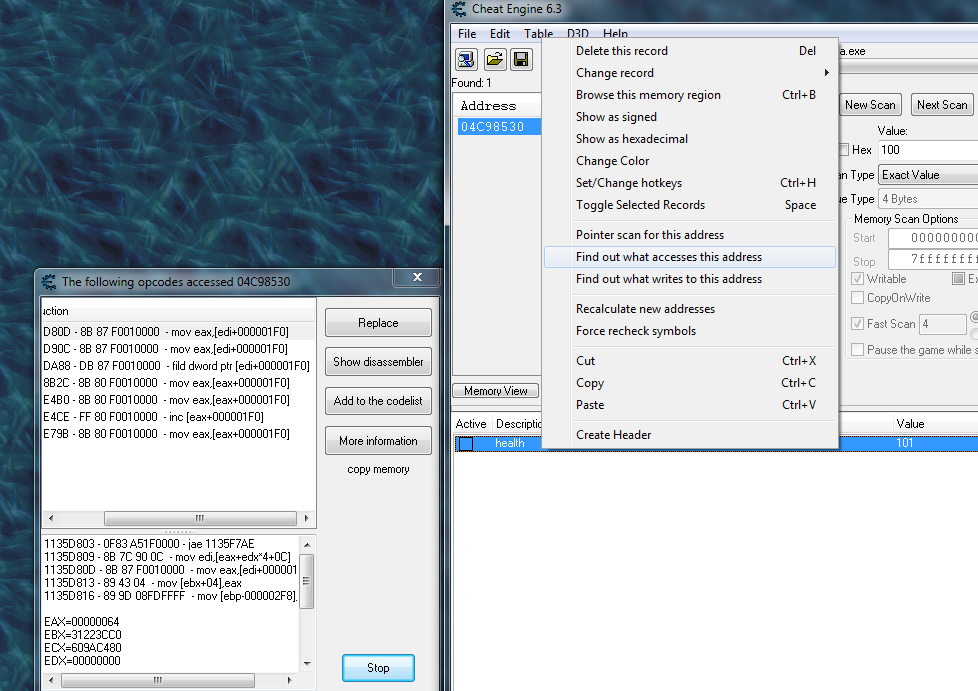Enable Pause the game while scanning
This screenshot has height=691, width=978.
[858, 350]
